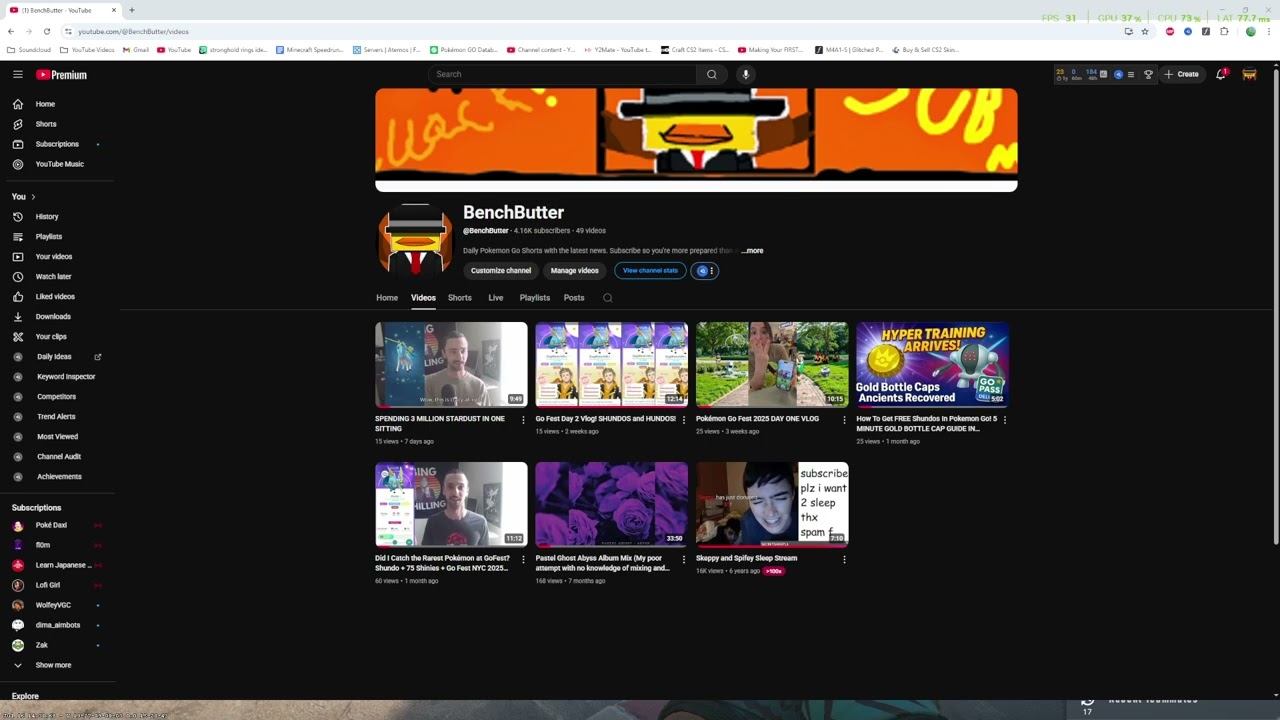The width and height of the screenshot is (1280, 720).
Task: Expand channel description with ...more
Action: pos(752,251)
